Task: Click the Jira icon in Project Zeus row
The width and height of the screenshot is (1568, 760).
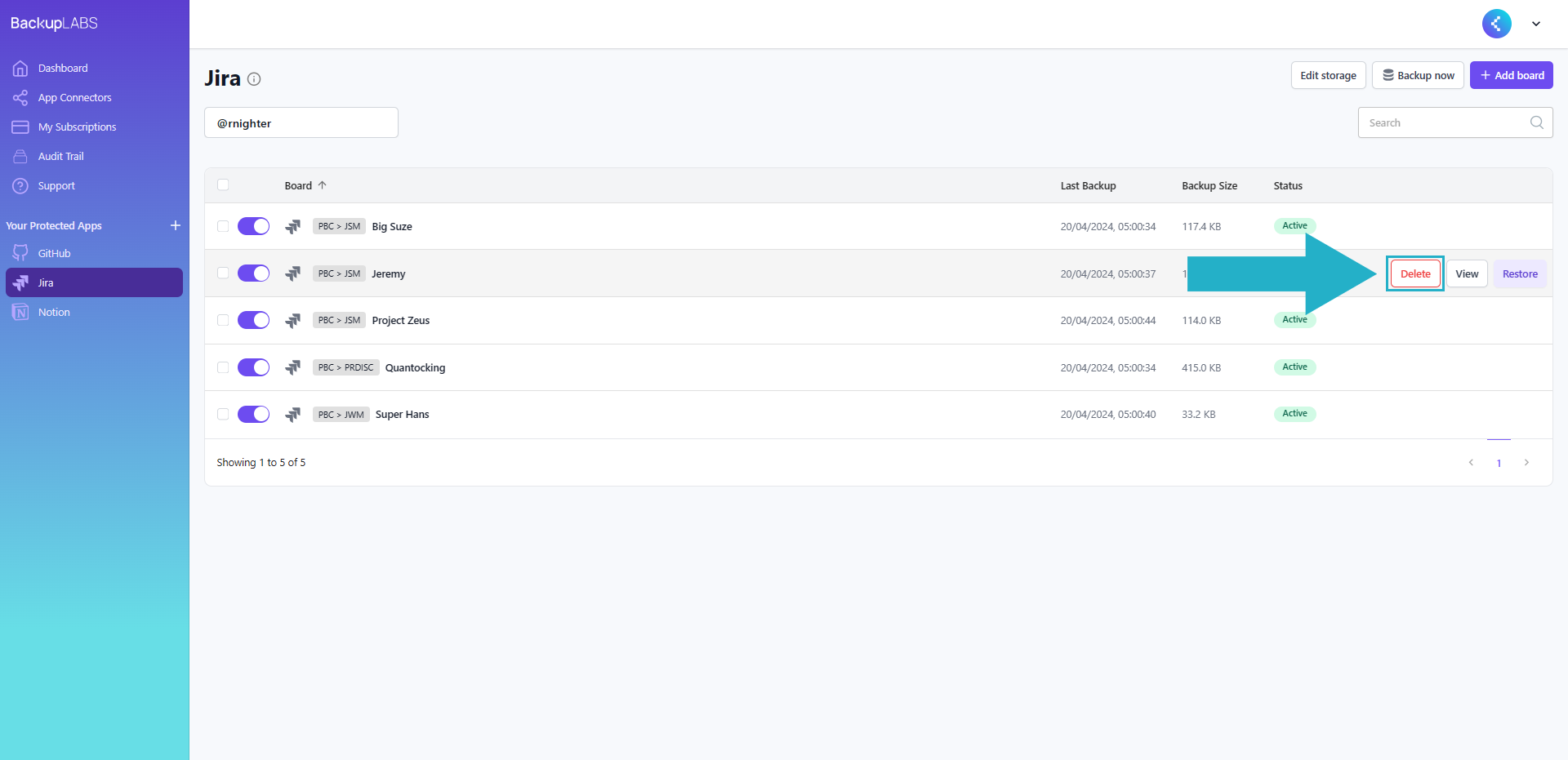Action: click(293, 321)
